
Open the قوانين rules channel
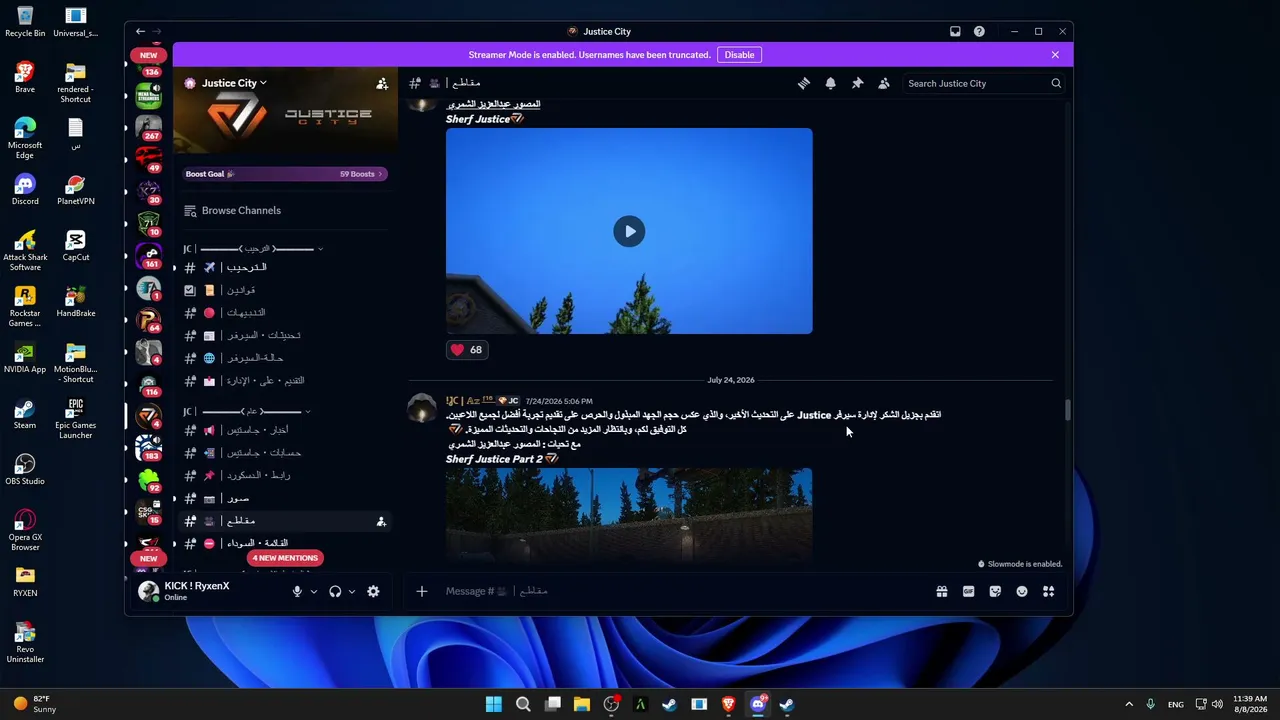284,290
